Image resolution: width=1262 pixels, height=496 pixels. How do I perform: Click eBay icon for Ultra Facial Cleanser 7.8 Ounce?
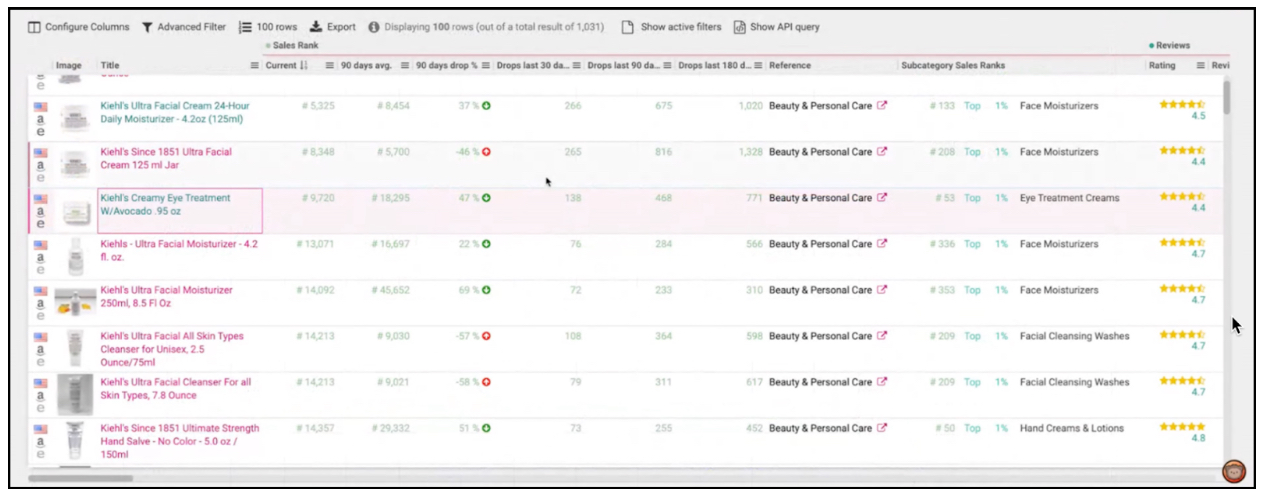click(41, 407)
